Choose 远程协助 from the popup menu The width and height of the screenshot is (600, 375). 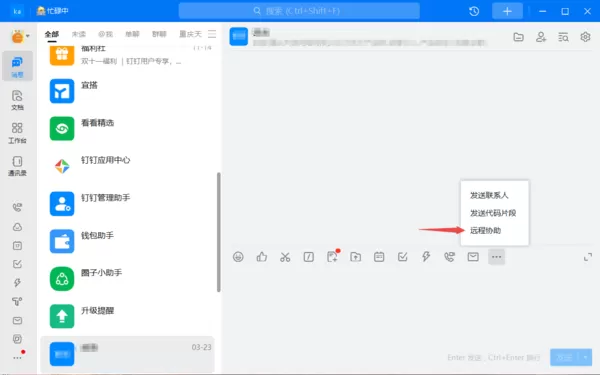pyautogui.click(x=485, y=230)
